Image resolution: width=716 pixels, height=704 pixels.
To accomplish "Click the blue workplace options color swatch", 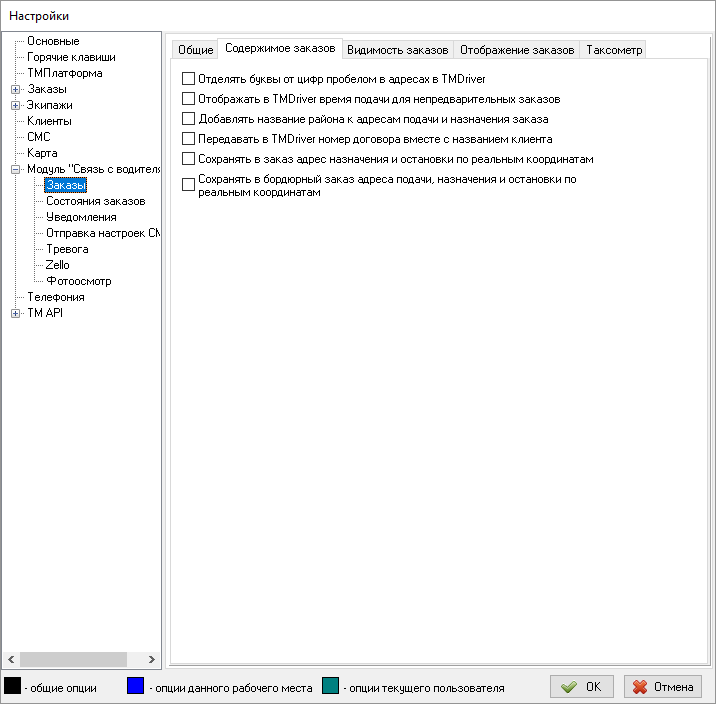I will tap(136, 686).
